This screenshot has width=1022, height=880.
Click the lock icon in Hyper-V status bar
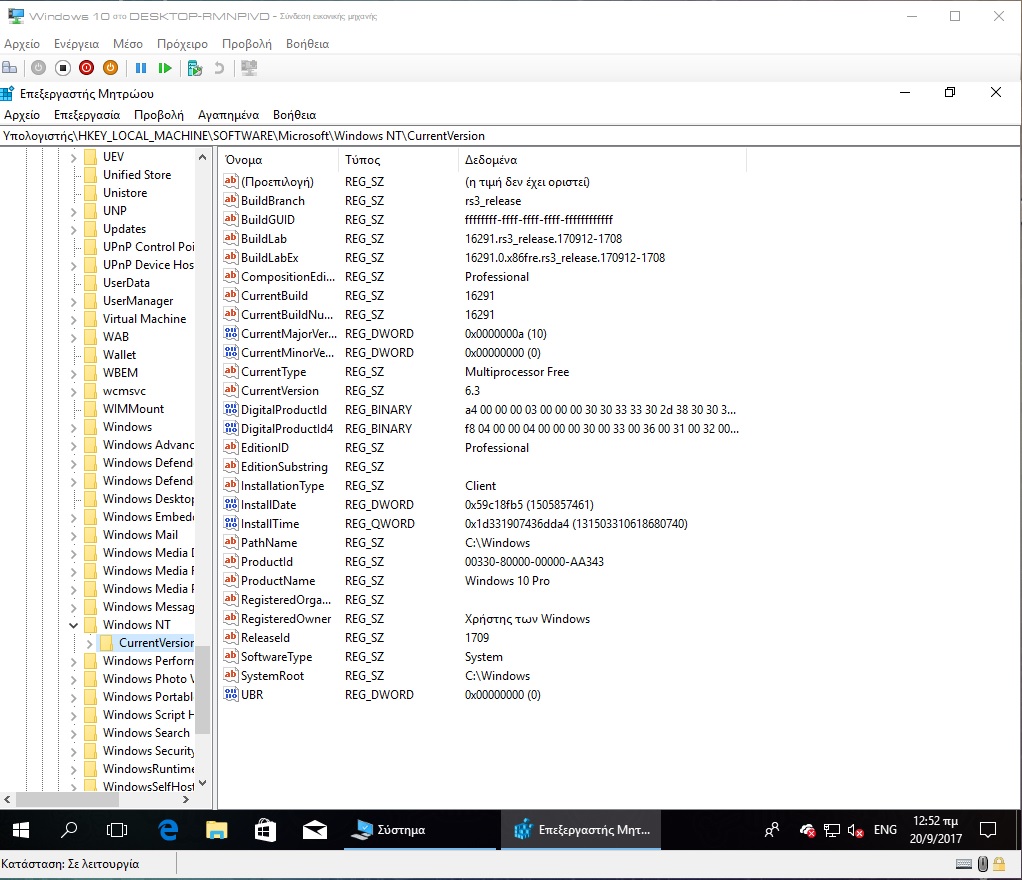[x=999, y=864]
